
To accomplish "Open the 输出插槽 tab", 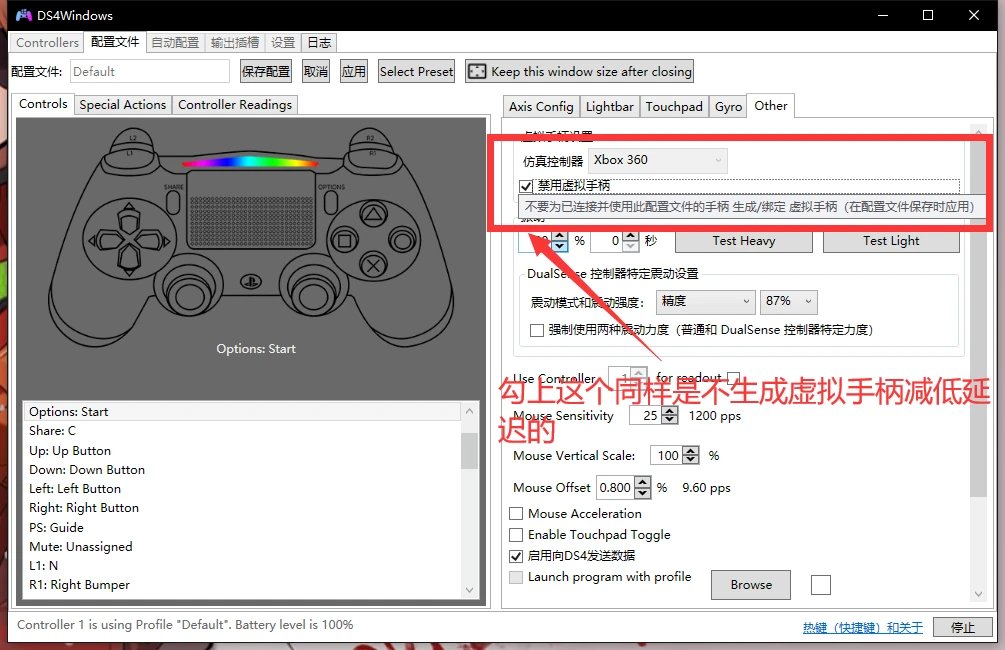I will (235, 42).
